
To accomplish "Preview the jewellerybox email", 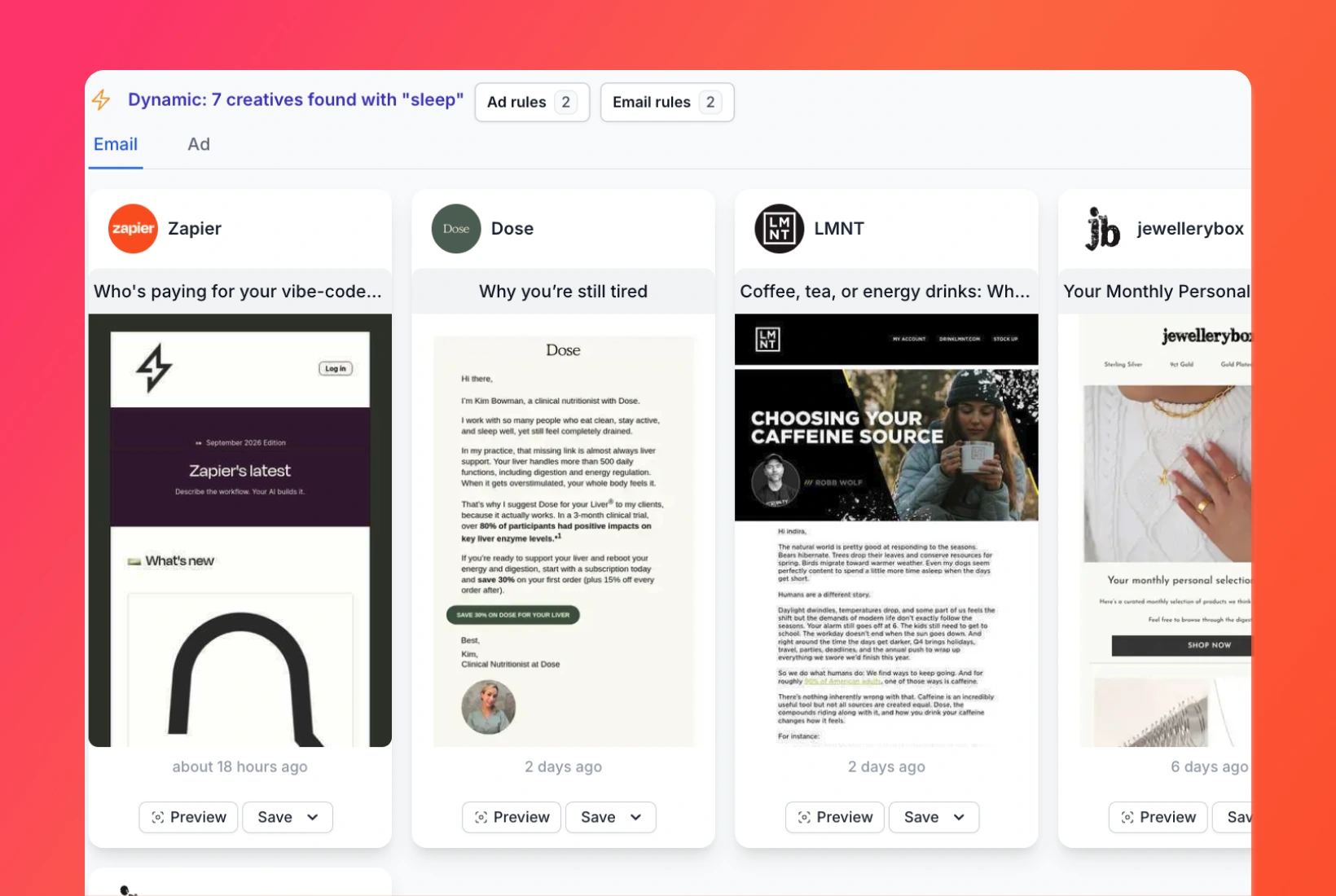I will (x=1158, y=817).
